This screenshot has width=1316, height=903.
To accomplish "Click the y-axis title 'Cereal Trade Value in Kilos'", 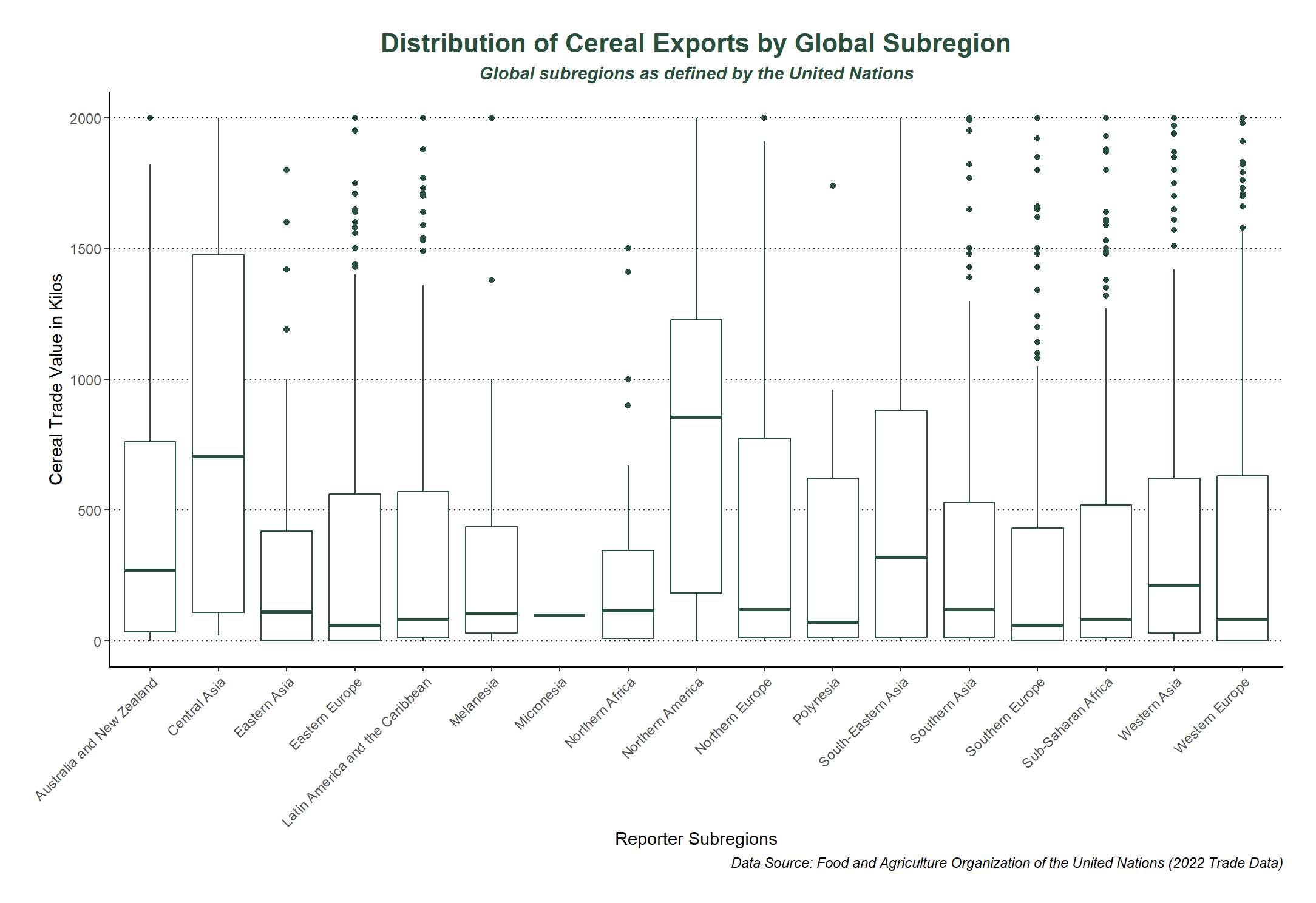I will coord(56,379).
